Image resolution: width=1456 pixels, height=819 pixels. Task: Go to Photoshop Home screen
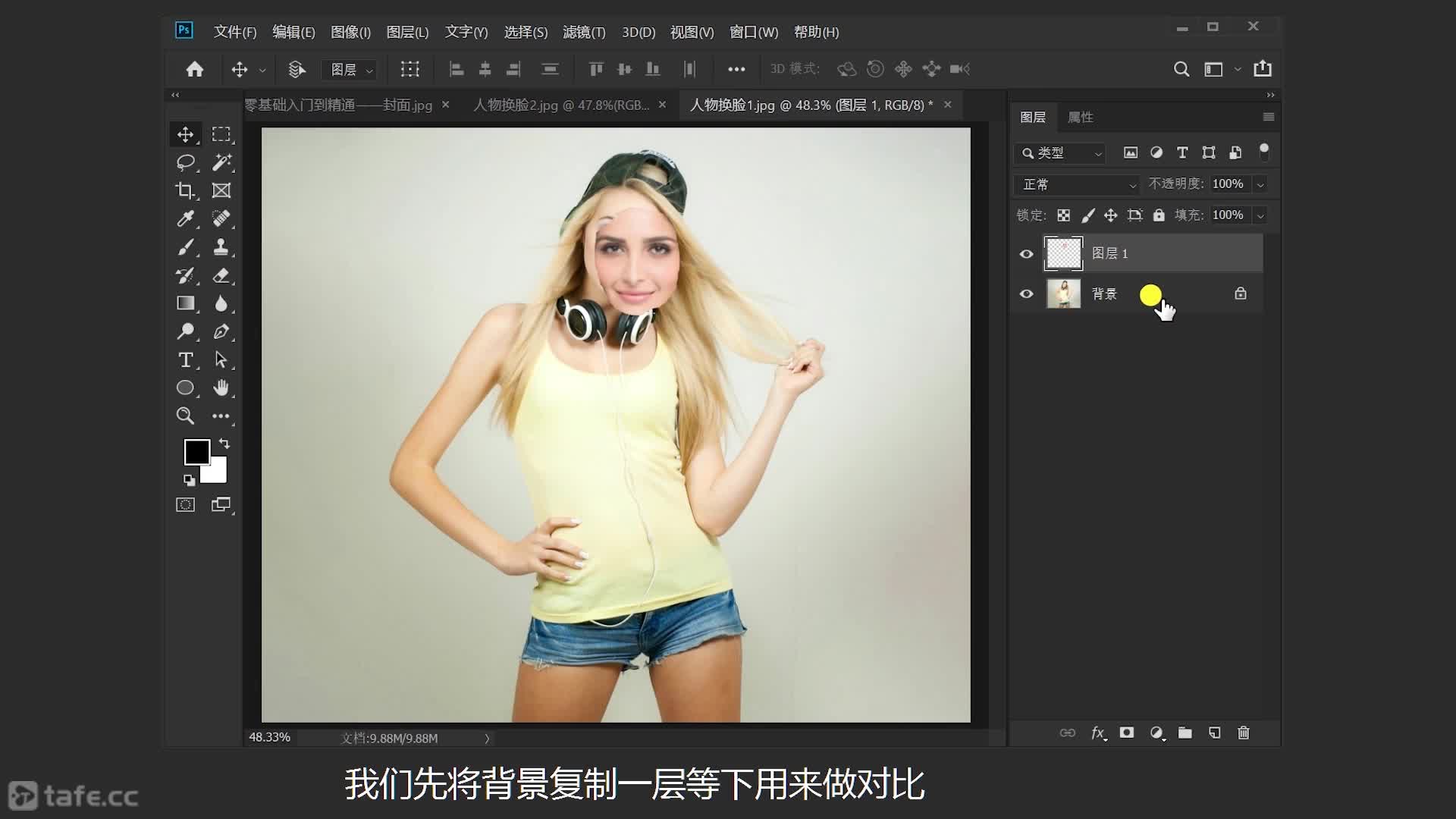click(x=195, y=69)
